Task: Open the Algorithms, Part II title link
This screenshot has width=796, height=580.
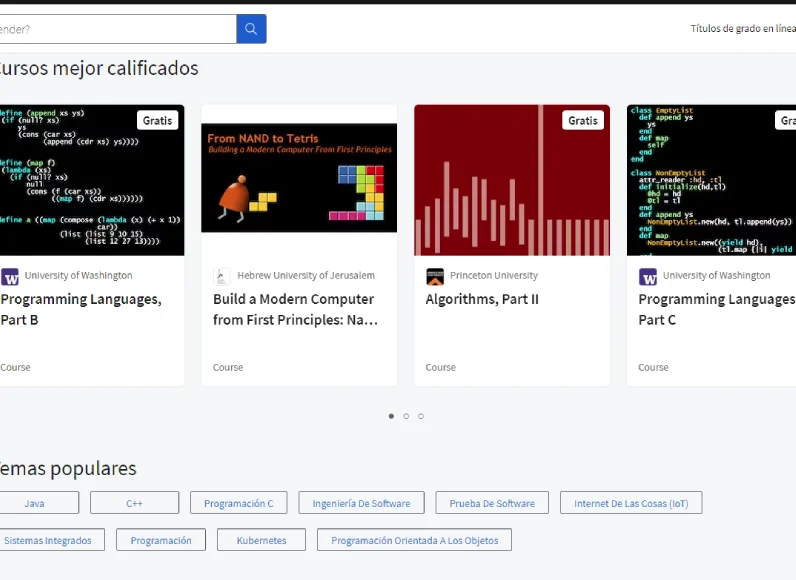Action: click(x=482, y=299)
